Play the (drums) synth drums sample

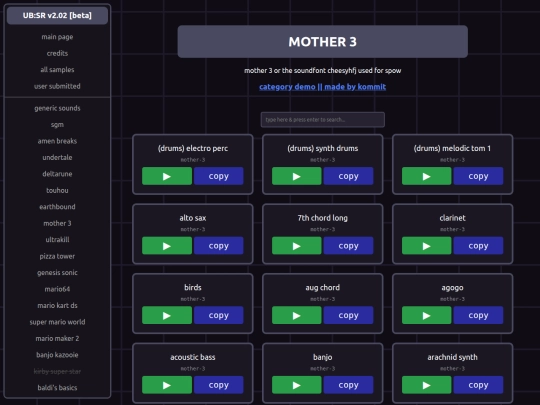point(297,176)
